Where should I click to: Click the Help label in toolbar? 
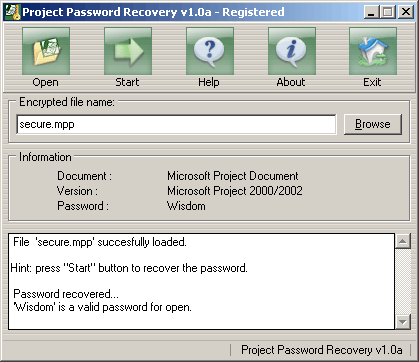pyautogui.click(x=209, y=82)
